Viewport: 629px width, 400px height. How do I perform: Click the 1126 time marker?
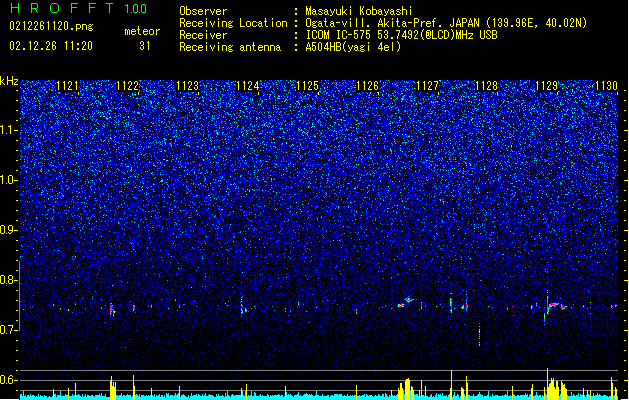pyautogui.click(x=367, y=86)
